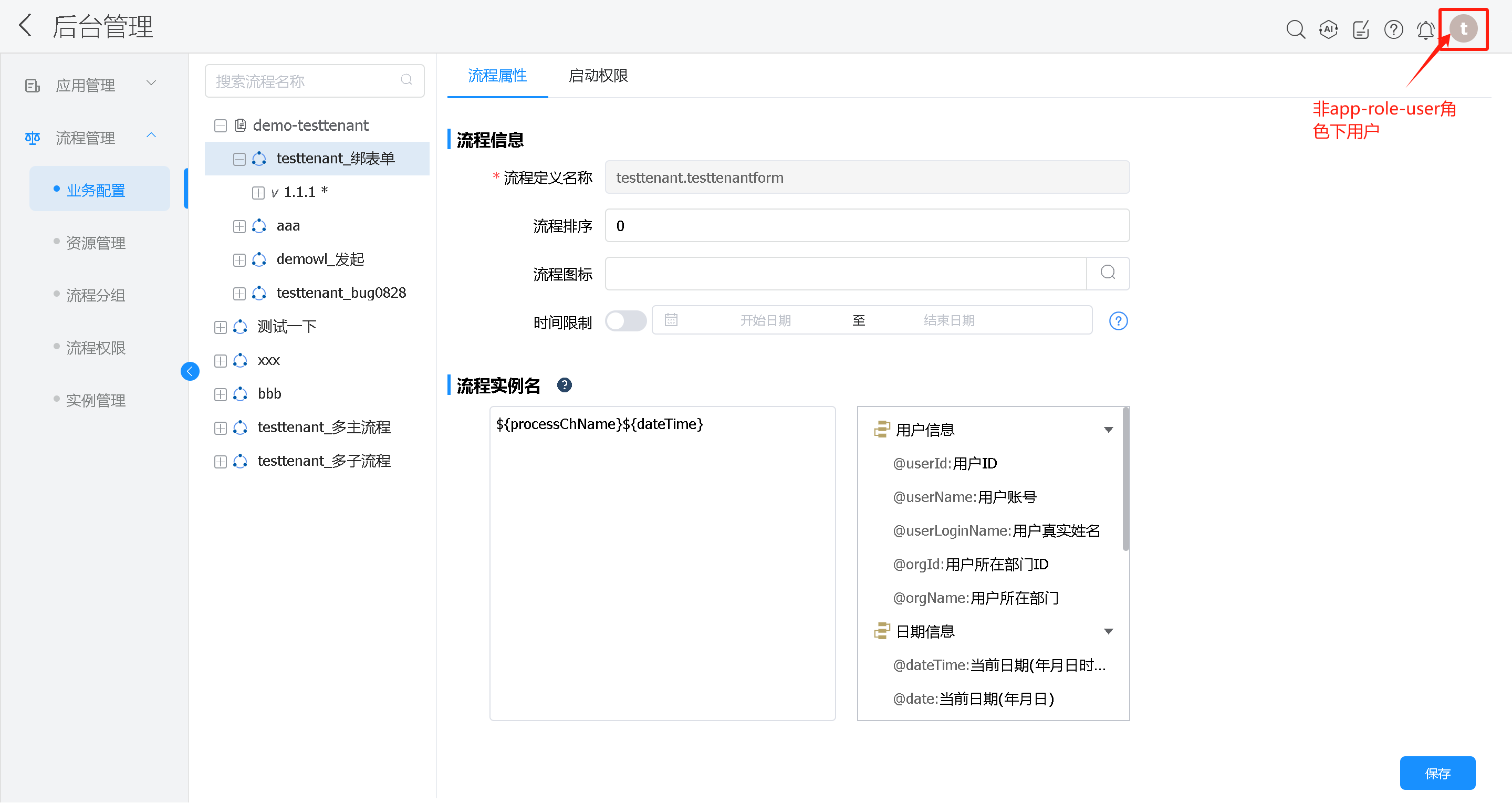This screenshot has width=1512, height=803.
Task: Open the notifications bell icon
Action: point(1425,29)
